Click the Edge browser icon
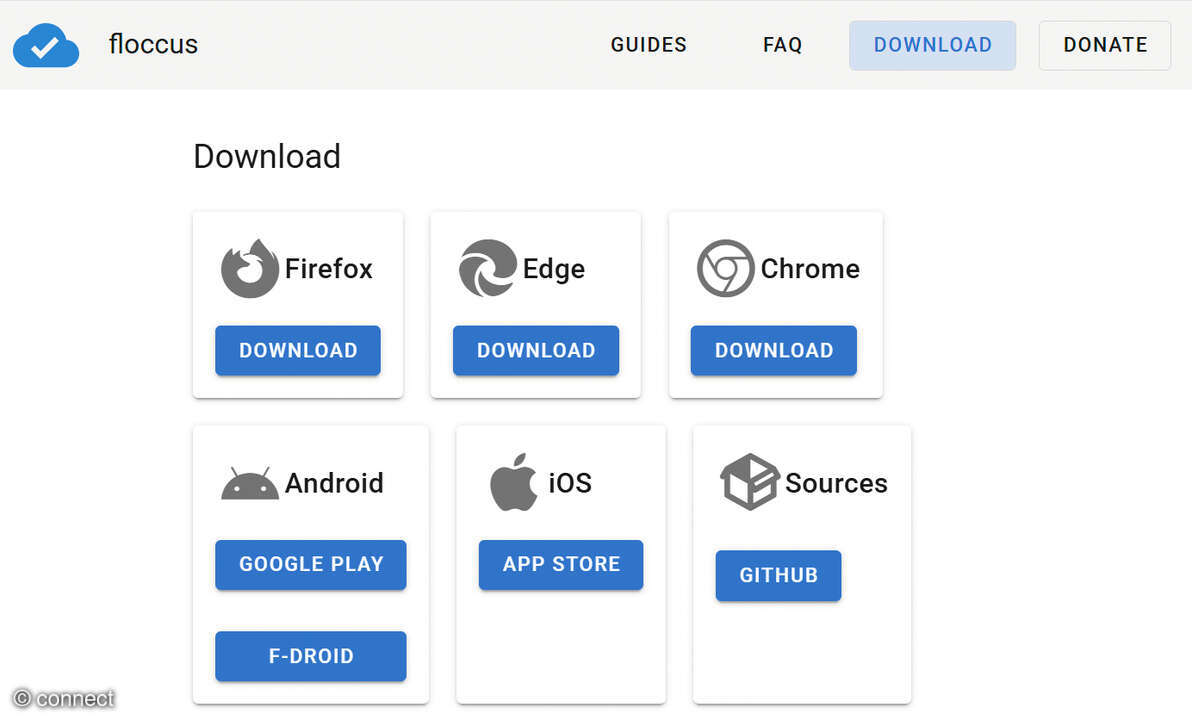Viewport: 1200px width, 720px height. (486, 267)
